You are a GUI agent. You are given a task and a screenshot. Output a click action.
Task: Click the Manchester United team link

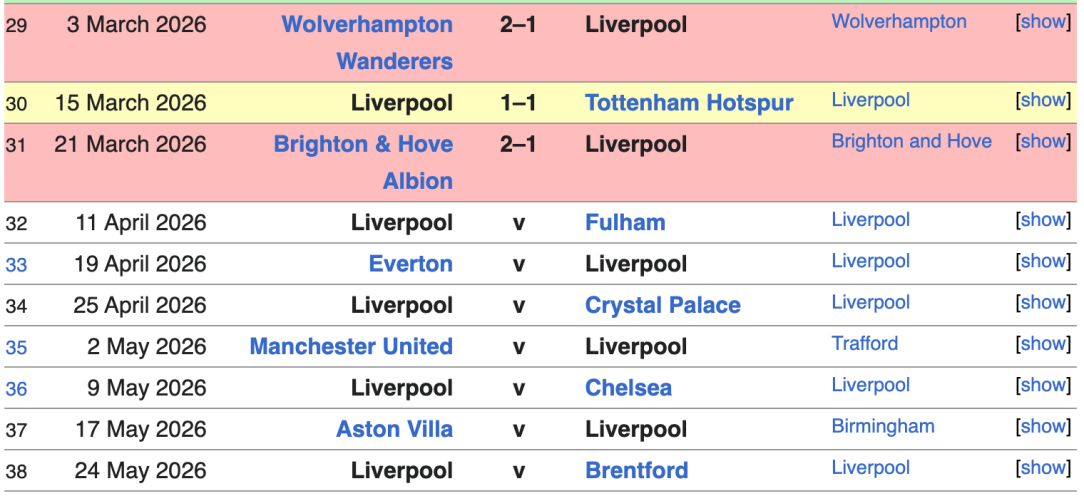351,347
